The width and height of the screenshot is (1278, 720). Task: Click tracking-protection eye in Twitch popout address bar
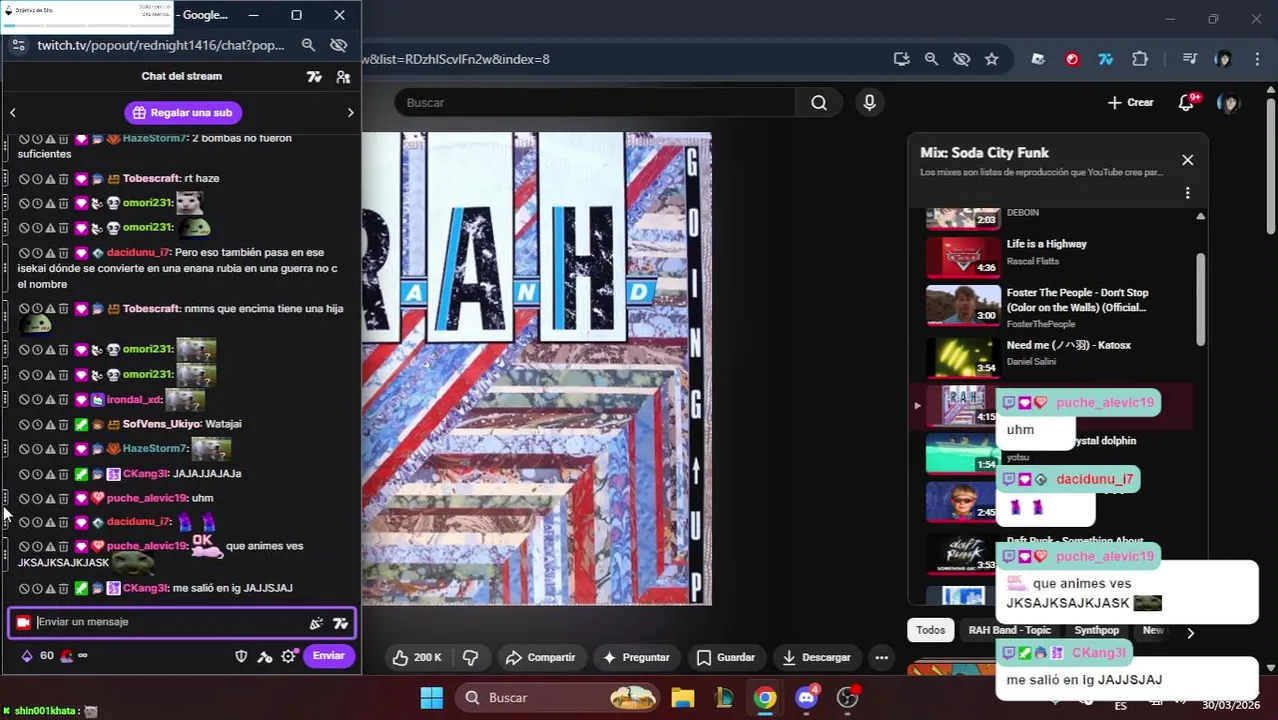point(338,45)
